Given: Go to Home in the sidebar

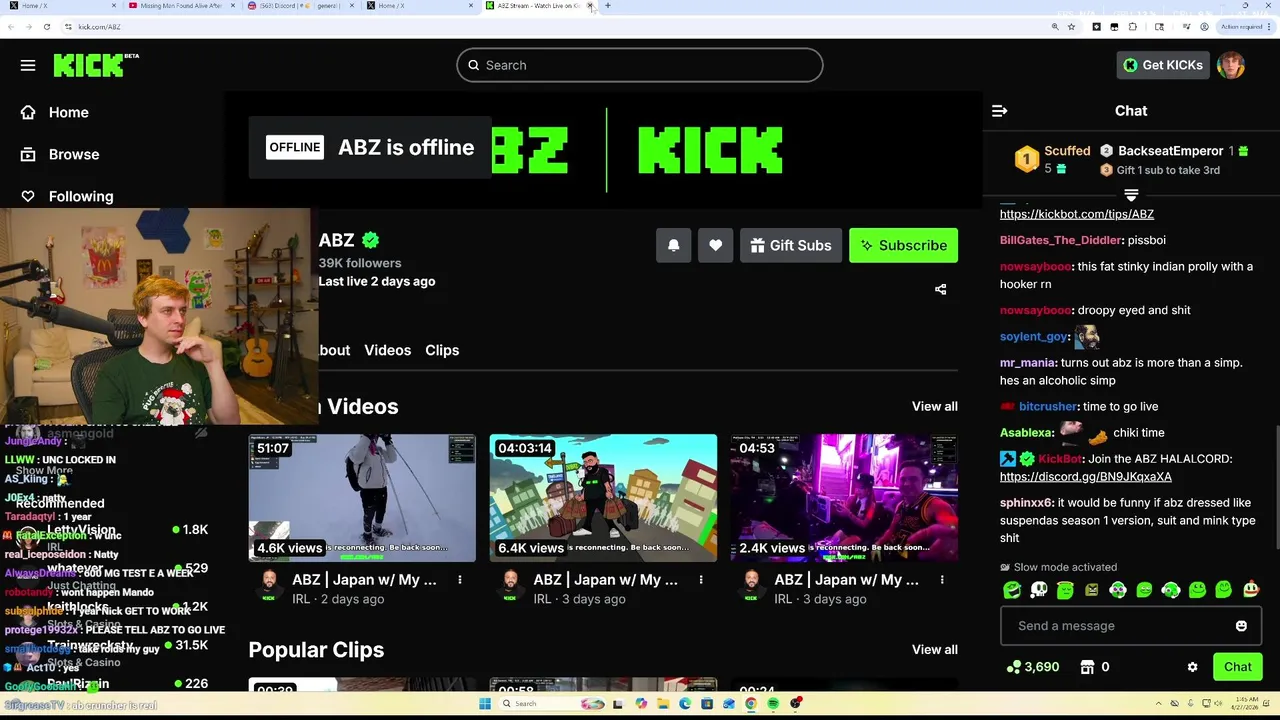Looking at the screenshot, I should coord(55,112).
